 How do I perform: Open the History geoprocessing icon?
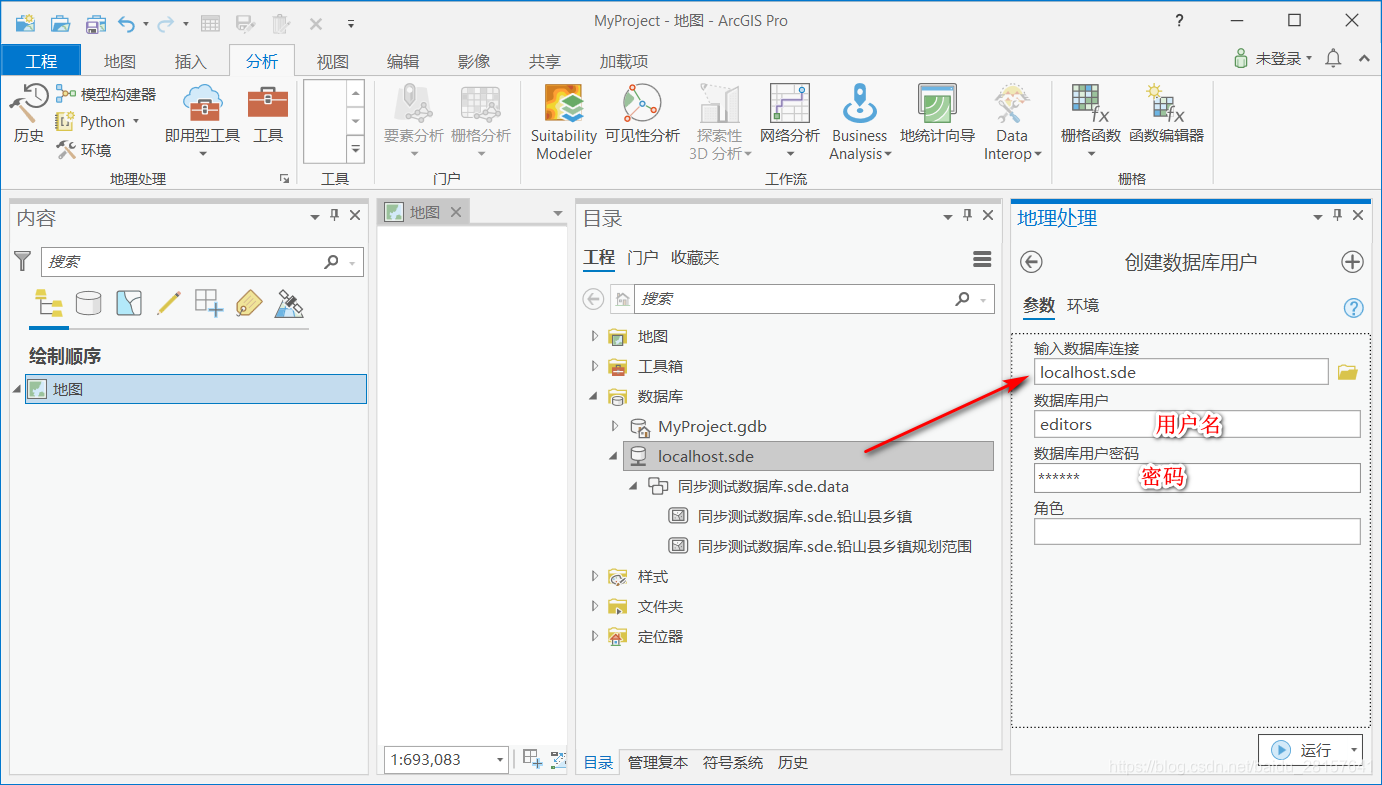point(29,113)
